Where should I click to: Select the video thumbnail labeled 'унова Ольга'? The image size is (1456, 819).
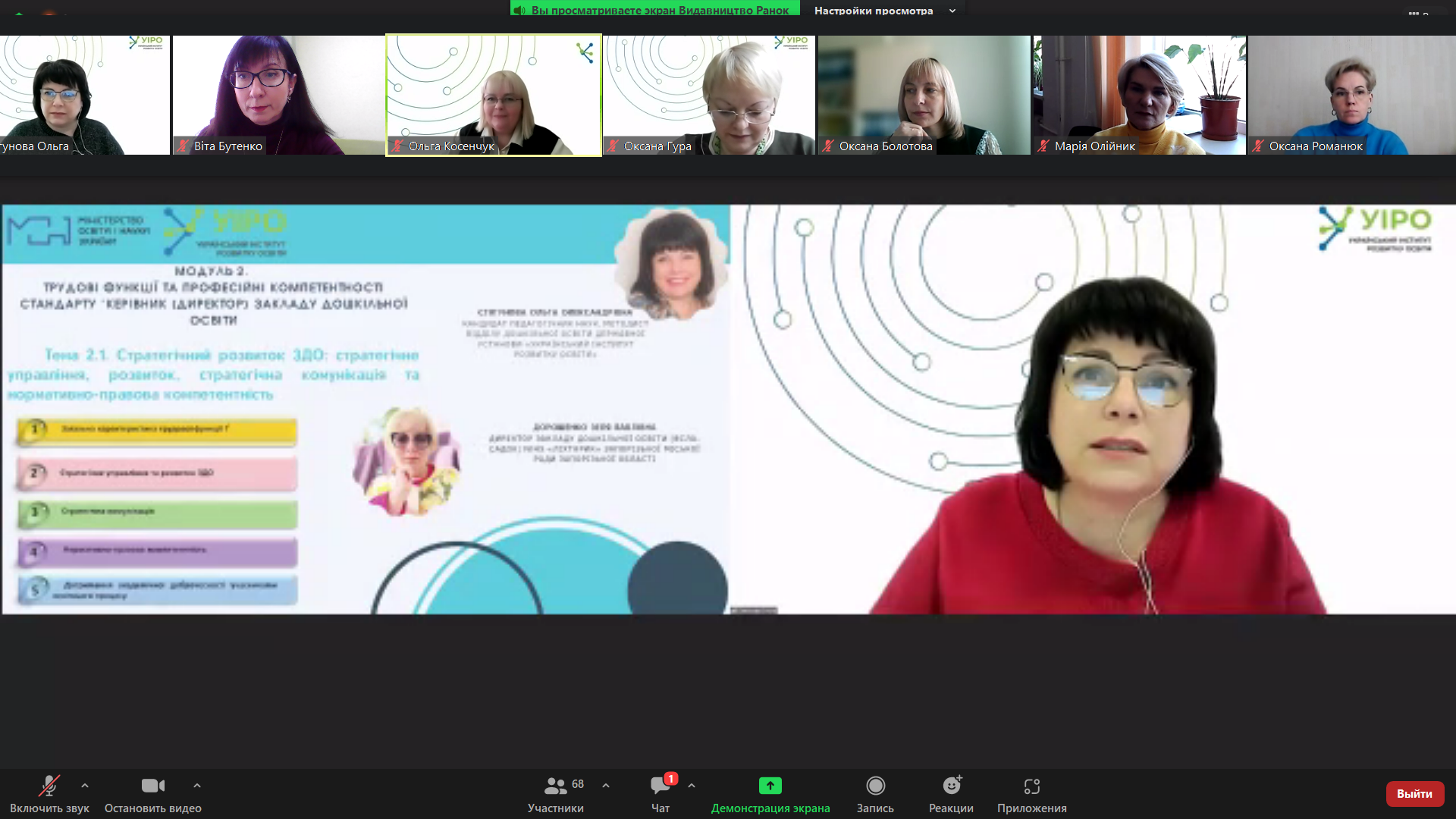tap(85, 95)
